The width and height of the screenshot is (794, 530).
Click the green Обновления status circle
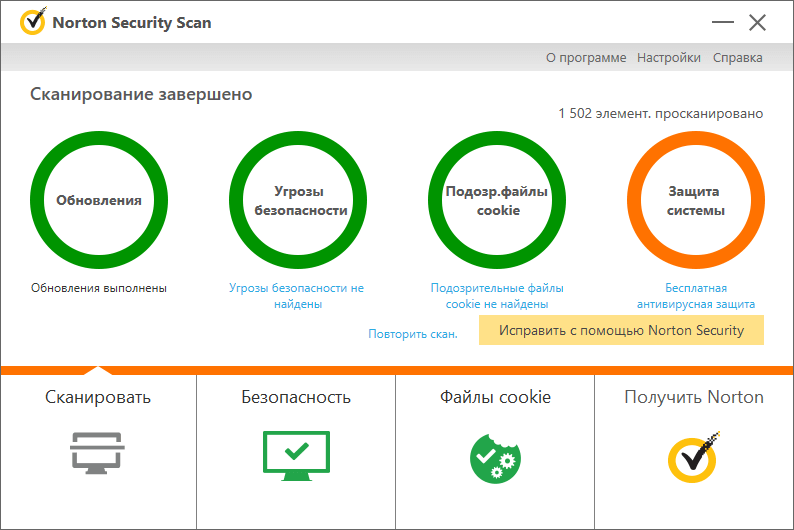[98, 200]
